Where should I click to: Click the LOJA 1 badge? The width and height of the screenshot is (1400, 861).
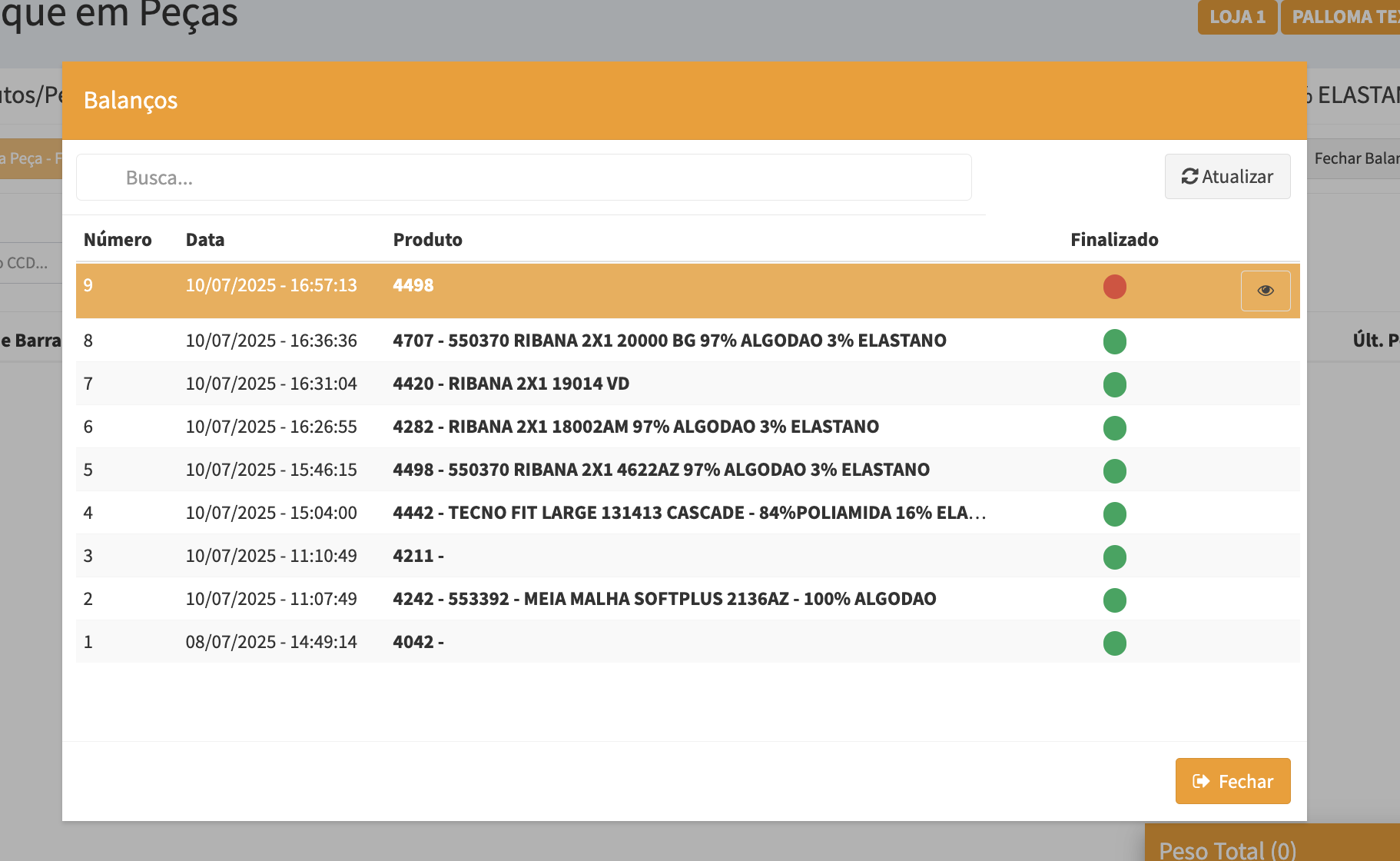tap(1236, 17)
